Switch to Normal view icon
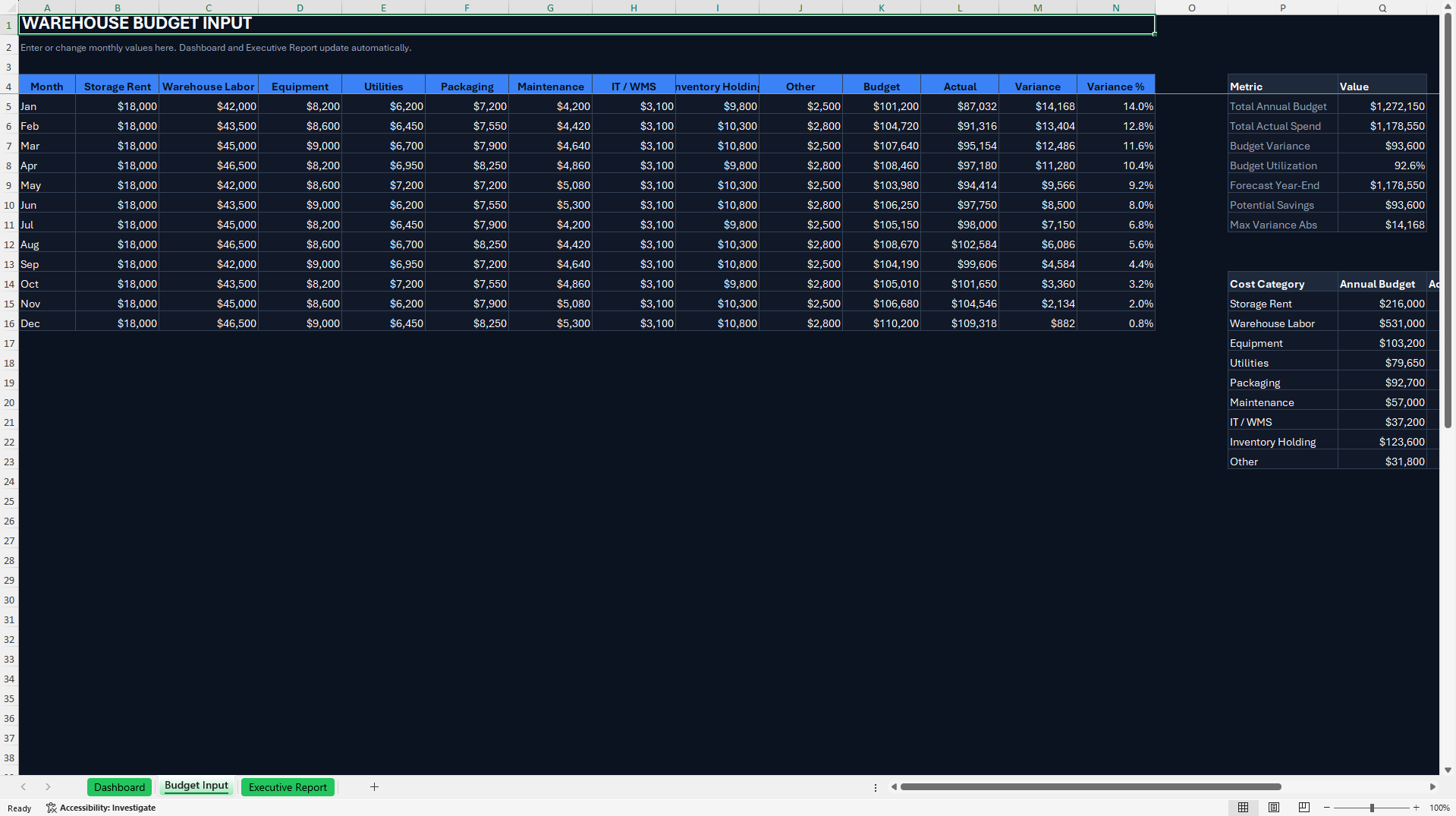The height and width of the screenshot is (816, 1456). tap(1243, 808)
